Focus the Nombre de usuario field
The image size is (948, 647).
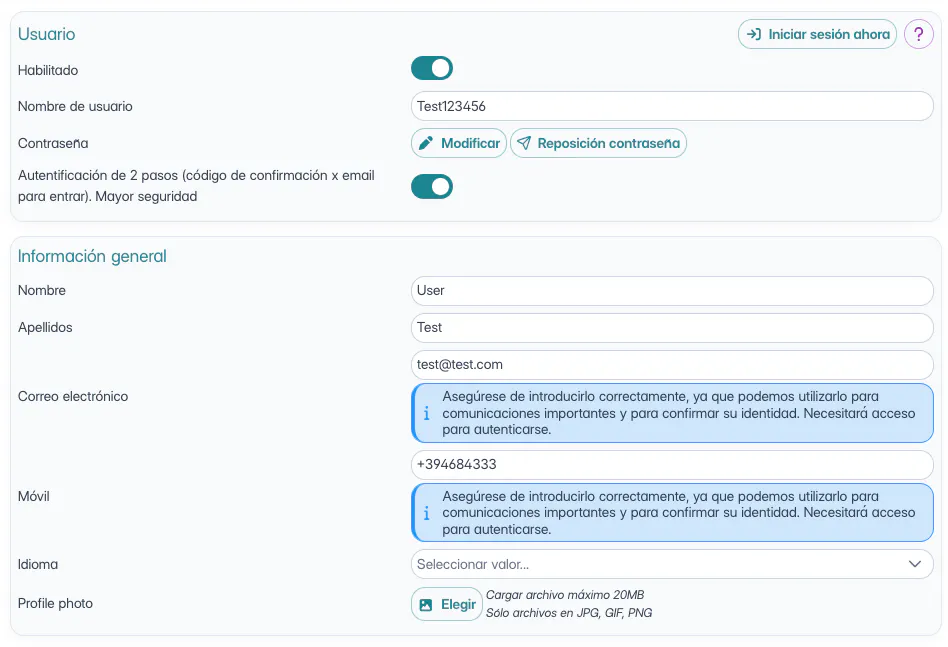point(672,106)
